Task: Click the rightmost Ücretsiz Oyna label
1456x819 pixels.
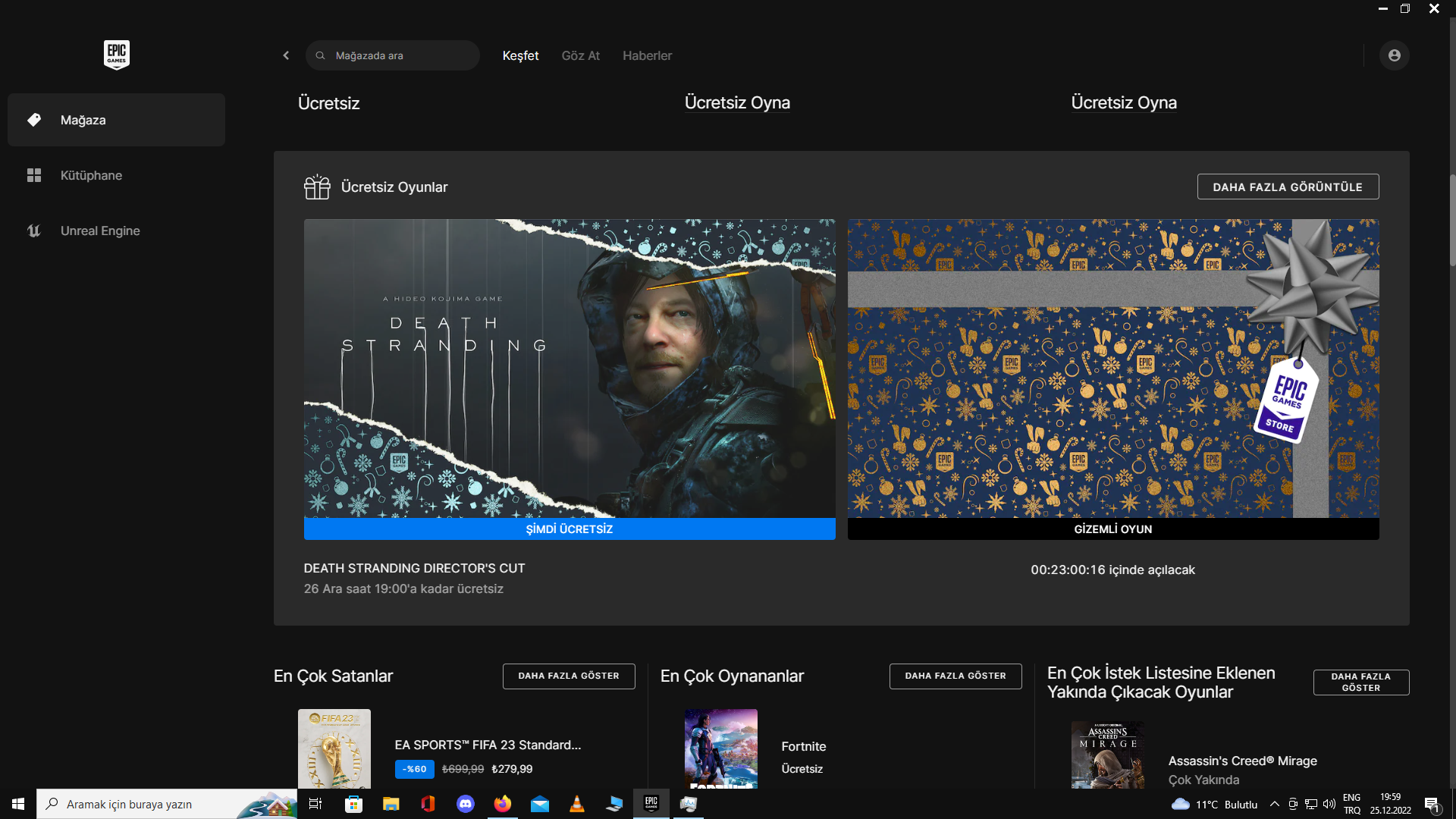Action: coord(1124,102)
